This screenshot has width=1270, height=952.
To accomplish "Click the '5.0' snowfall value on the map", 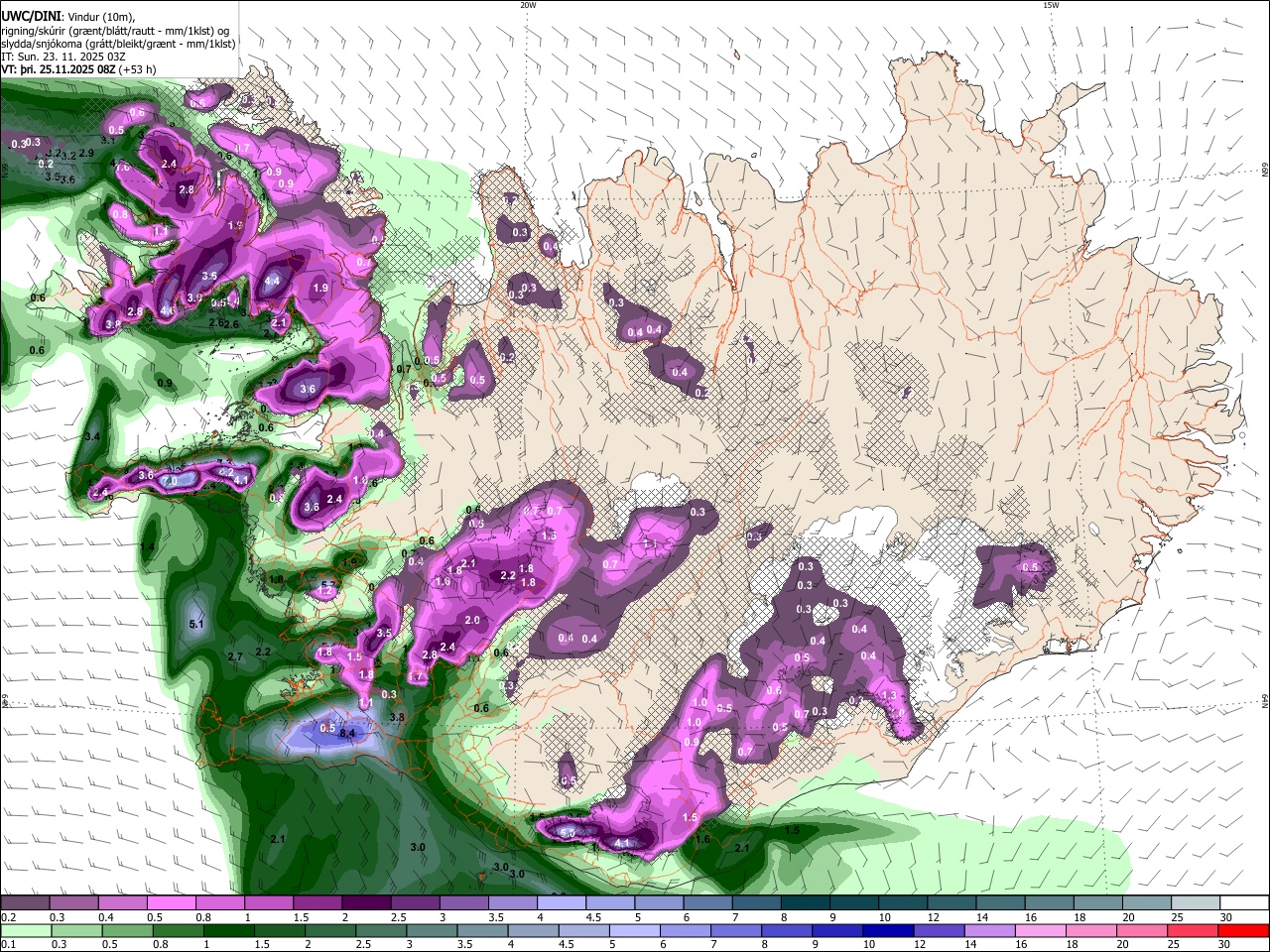I will coord(568,833).
